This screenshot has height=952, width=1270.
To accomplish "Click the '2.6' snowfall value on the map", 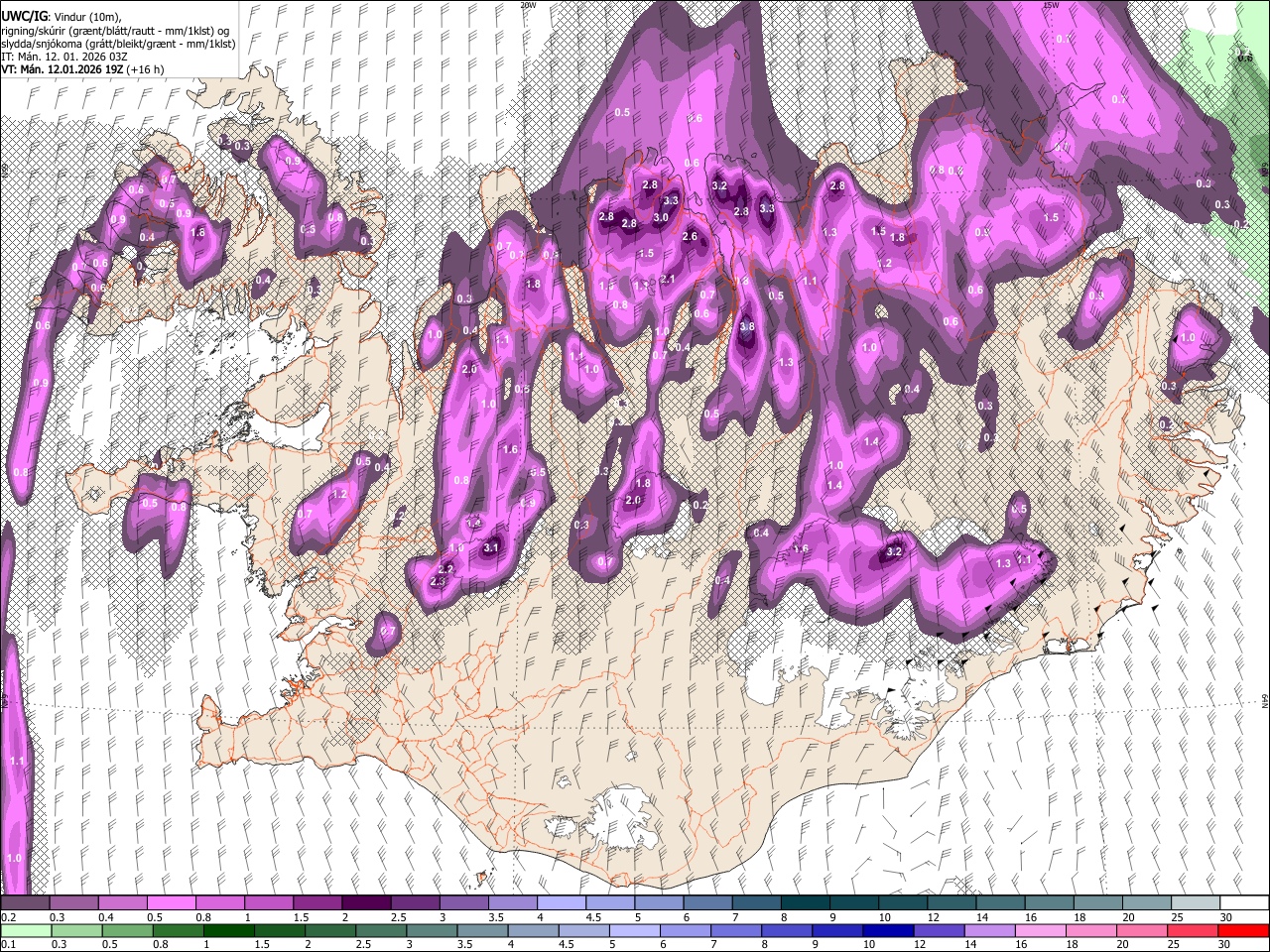I will click(x=691, y=236).
